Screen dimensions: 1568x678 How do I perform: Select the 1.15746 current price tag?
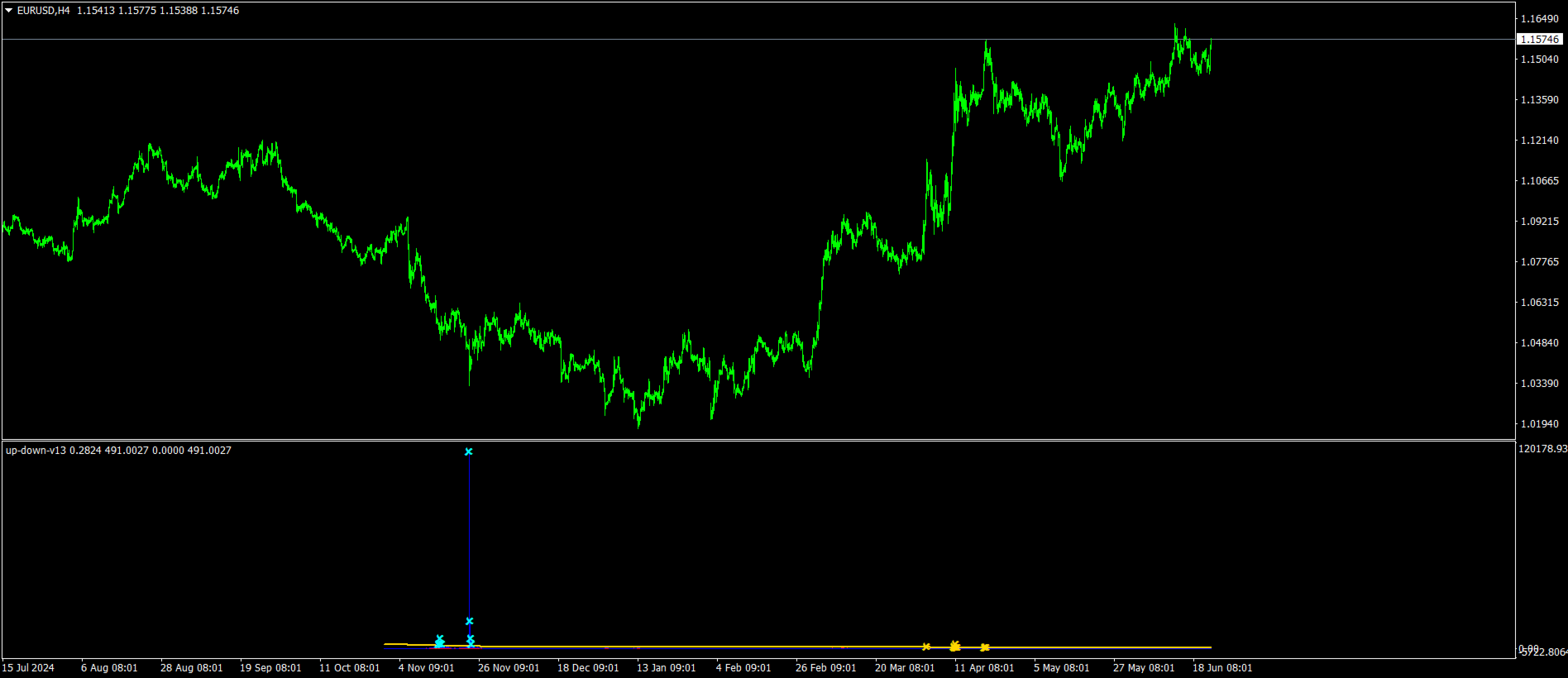(x=1540, y=39)
